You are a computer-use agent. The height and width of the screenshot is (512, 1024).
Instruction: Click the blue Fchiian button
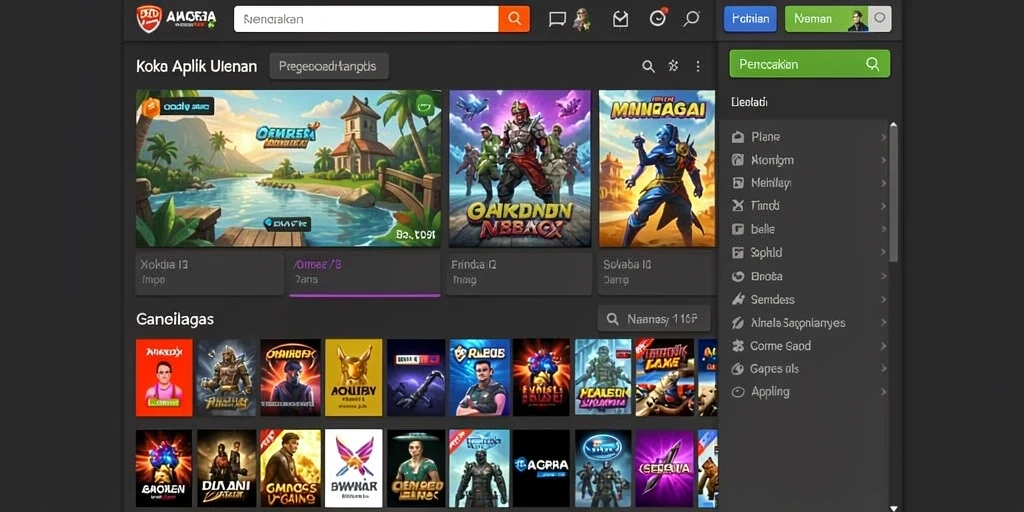click(750, 19)
